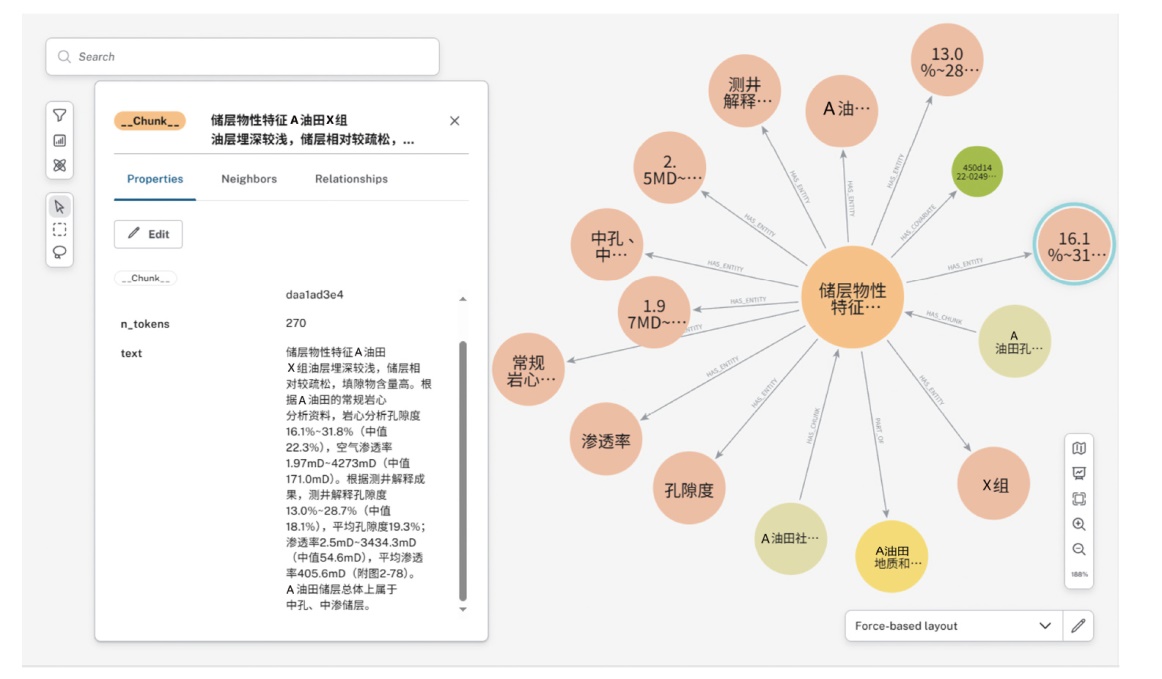Click the Edit button in properties

(x=148, y=234)
